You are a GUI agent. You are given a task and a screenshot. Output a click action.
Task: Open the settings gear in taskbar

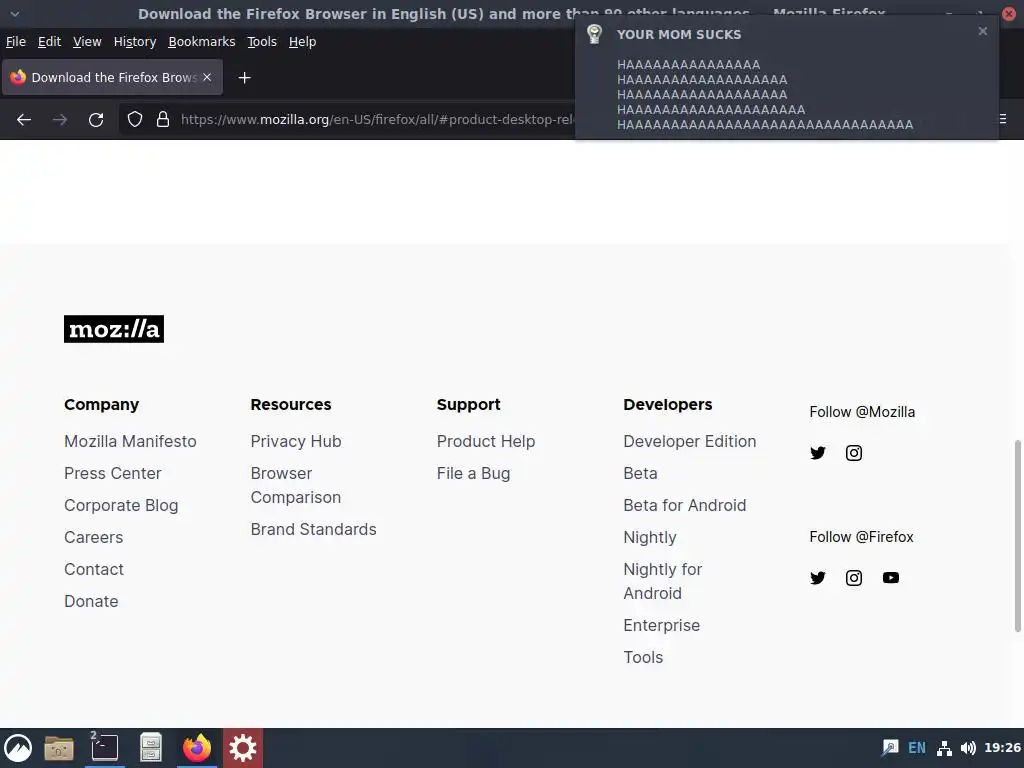click(243, 748)
